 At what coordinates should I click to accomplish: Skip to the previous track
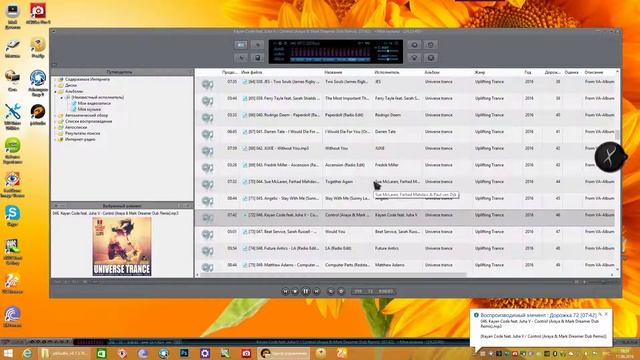285,291
